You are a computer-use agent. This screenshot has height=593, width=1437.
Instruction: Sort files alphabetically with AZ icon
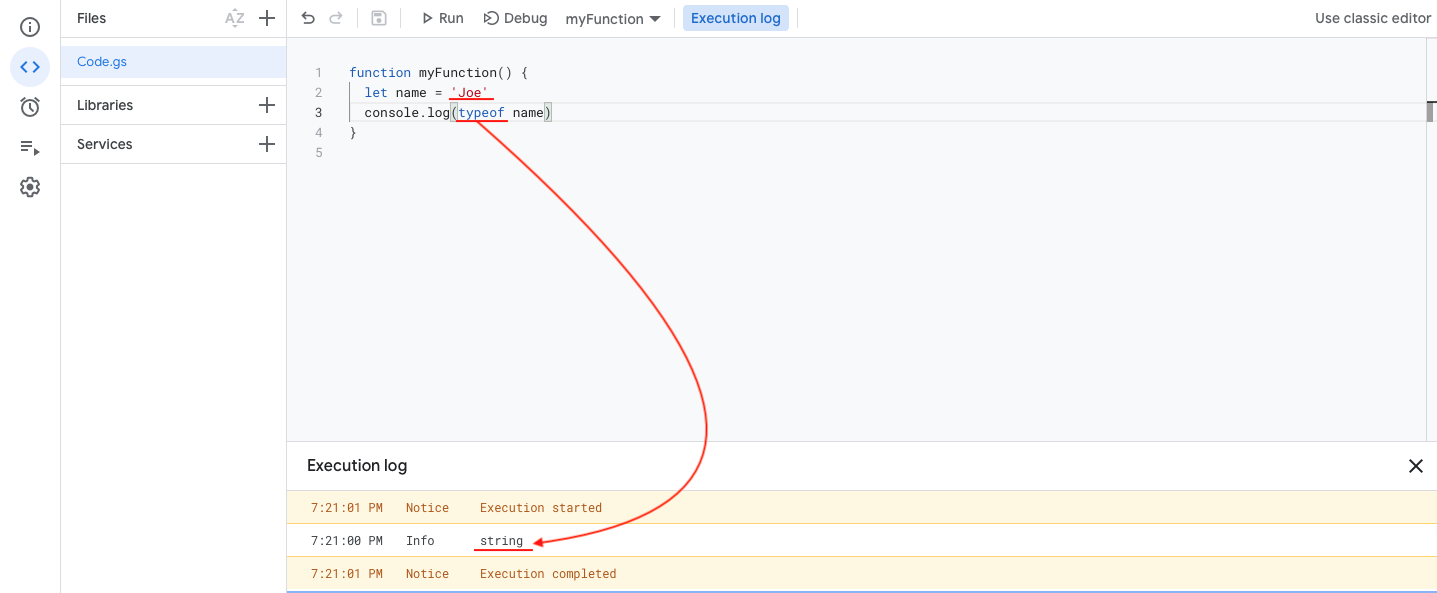tap(234, 18)
